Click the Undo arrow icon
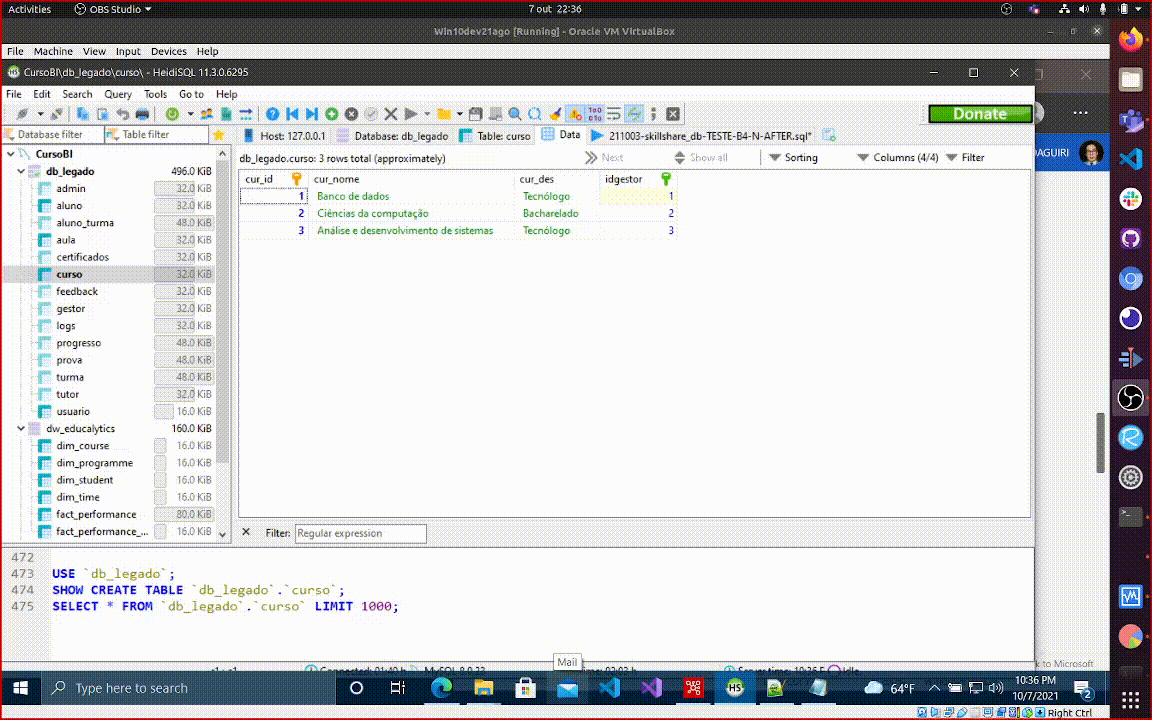1152x720 pixels. point(122,114)
